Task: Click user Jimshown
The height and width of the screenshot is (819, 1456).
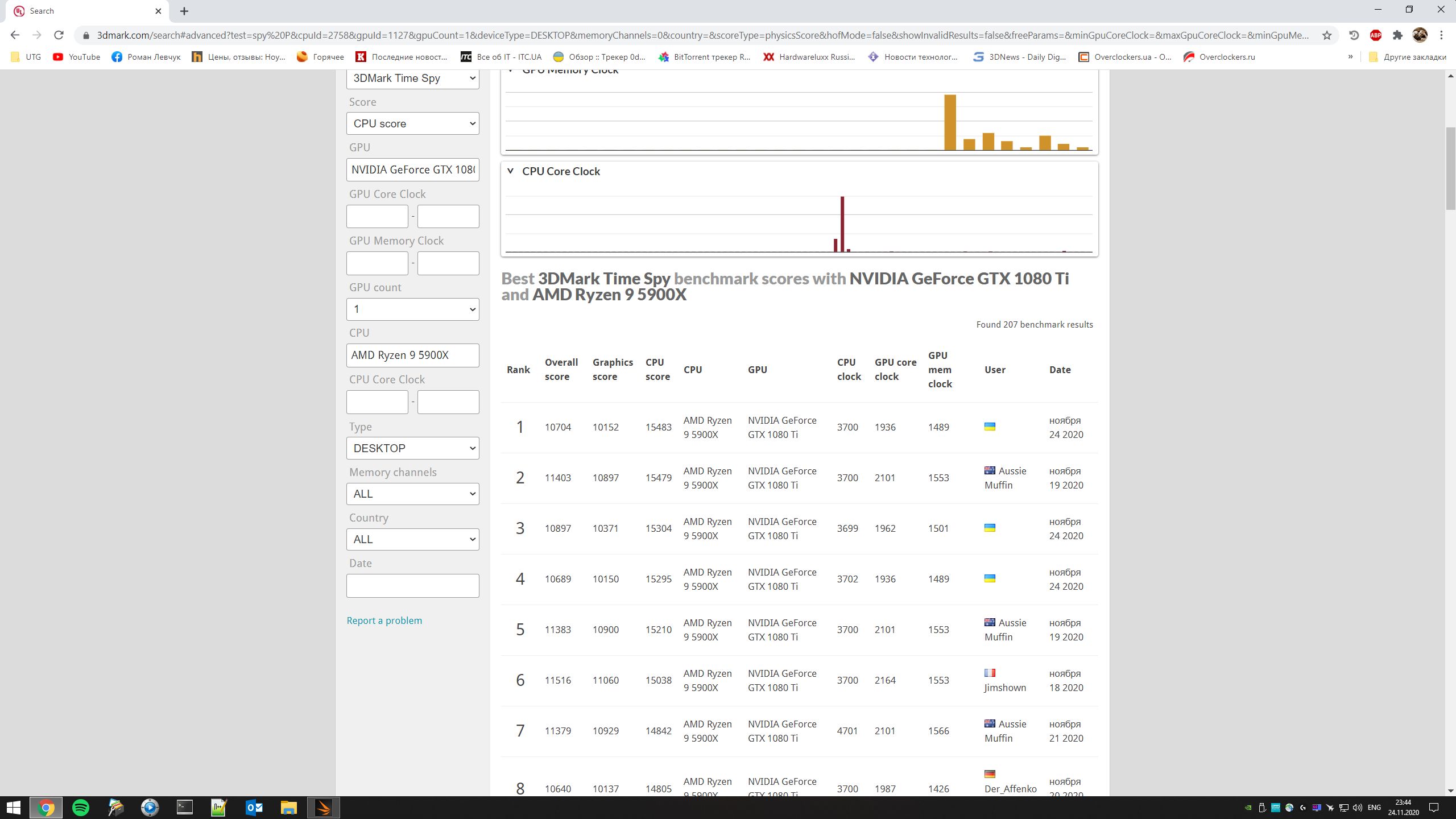Action: (x=1005, y=688)
